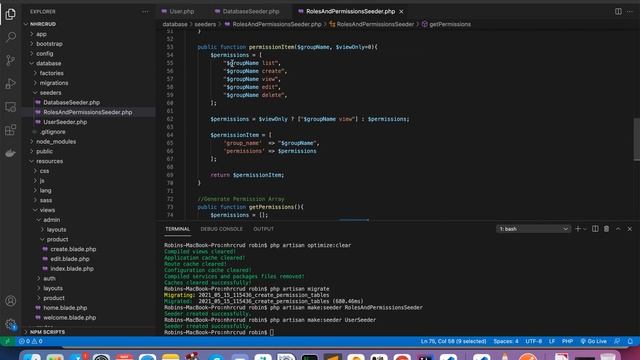Select the bash terminal dropdown
The image size is (640, 360).
tap(533, 229)
